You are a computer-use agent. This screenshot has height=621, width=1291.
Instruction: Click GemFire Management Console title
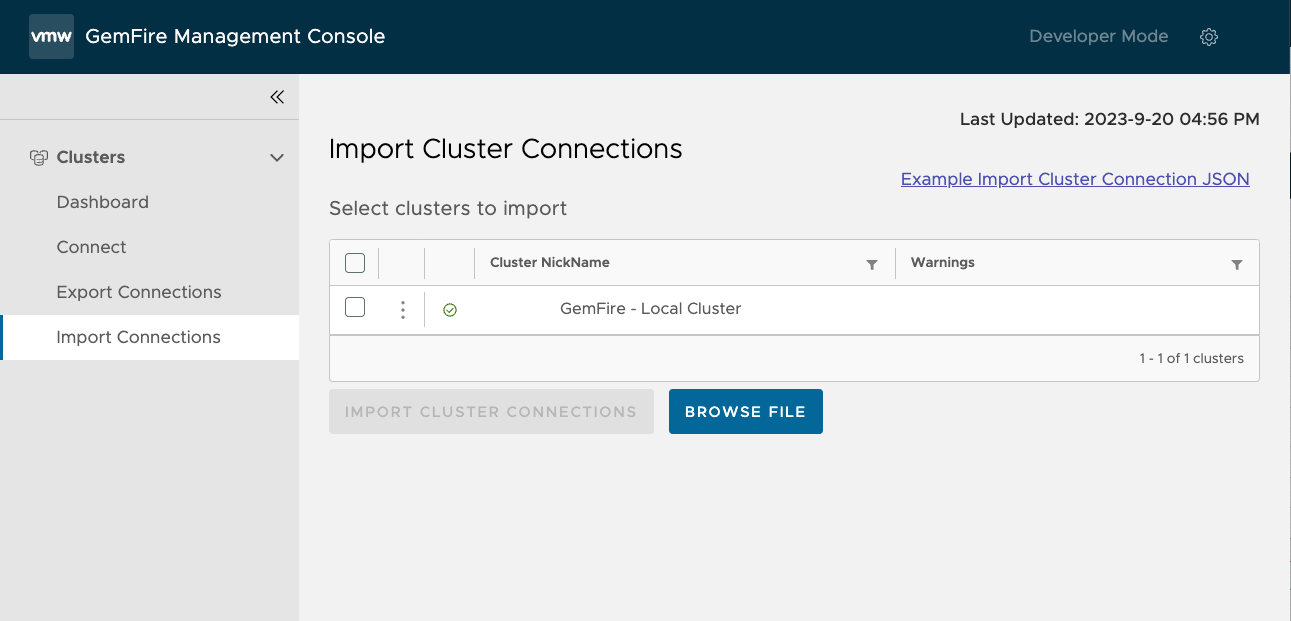click(x=236, y=36)
